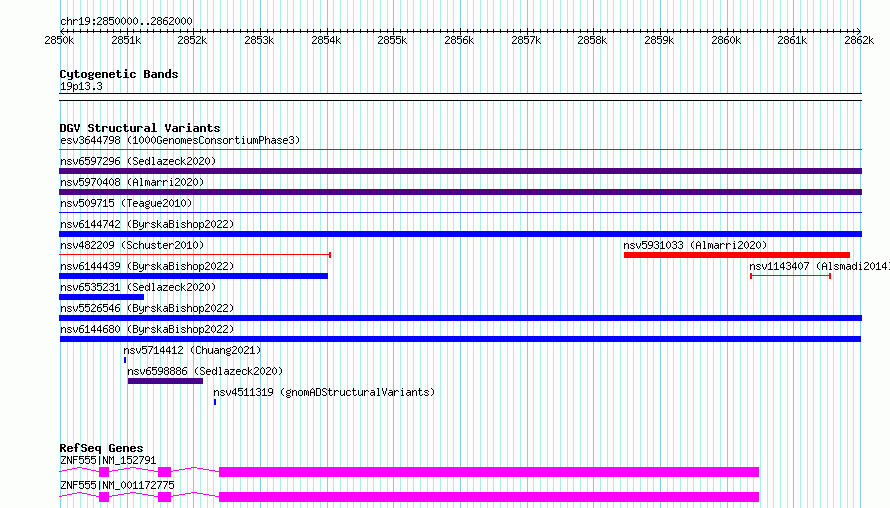Viewport: 890px width, 508px height.
Task: Click the 2850k ruler tick label
Action: click(x=59, y=40)
